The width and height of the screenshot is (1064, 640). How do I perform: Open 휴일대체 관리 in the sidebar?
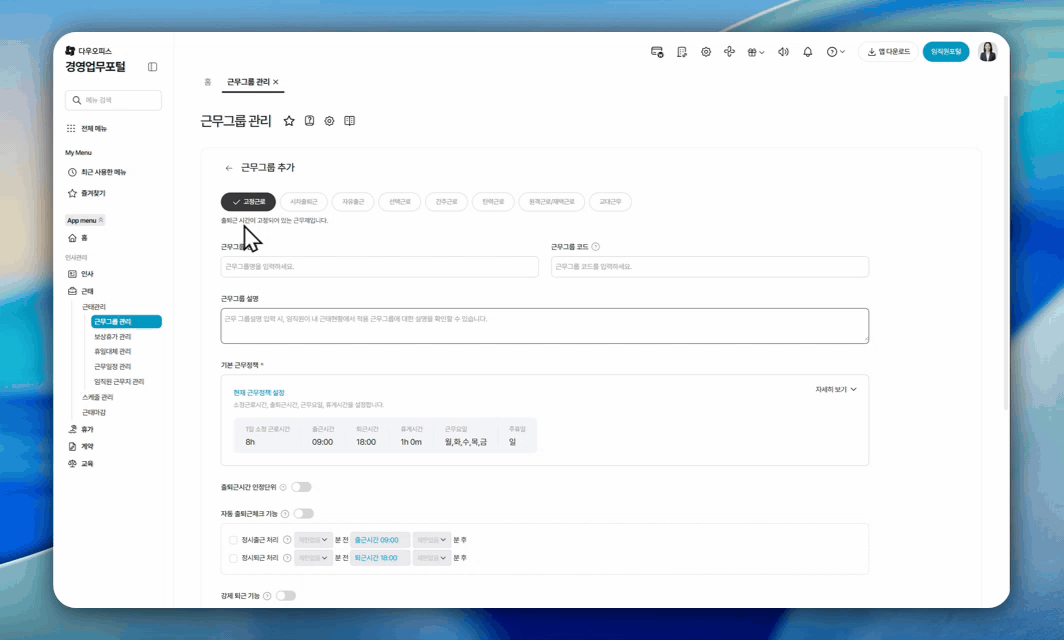113,352
